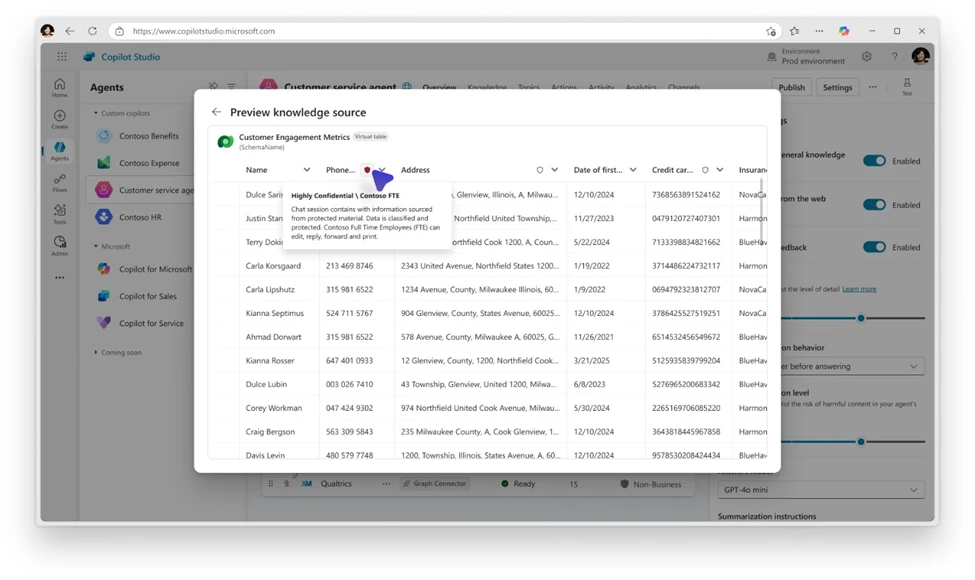The height and width of the screenshot is (580, 975).
Task: Open the 'Learn more' link about detail level
Action: point(859,289)
